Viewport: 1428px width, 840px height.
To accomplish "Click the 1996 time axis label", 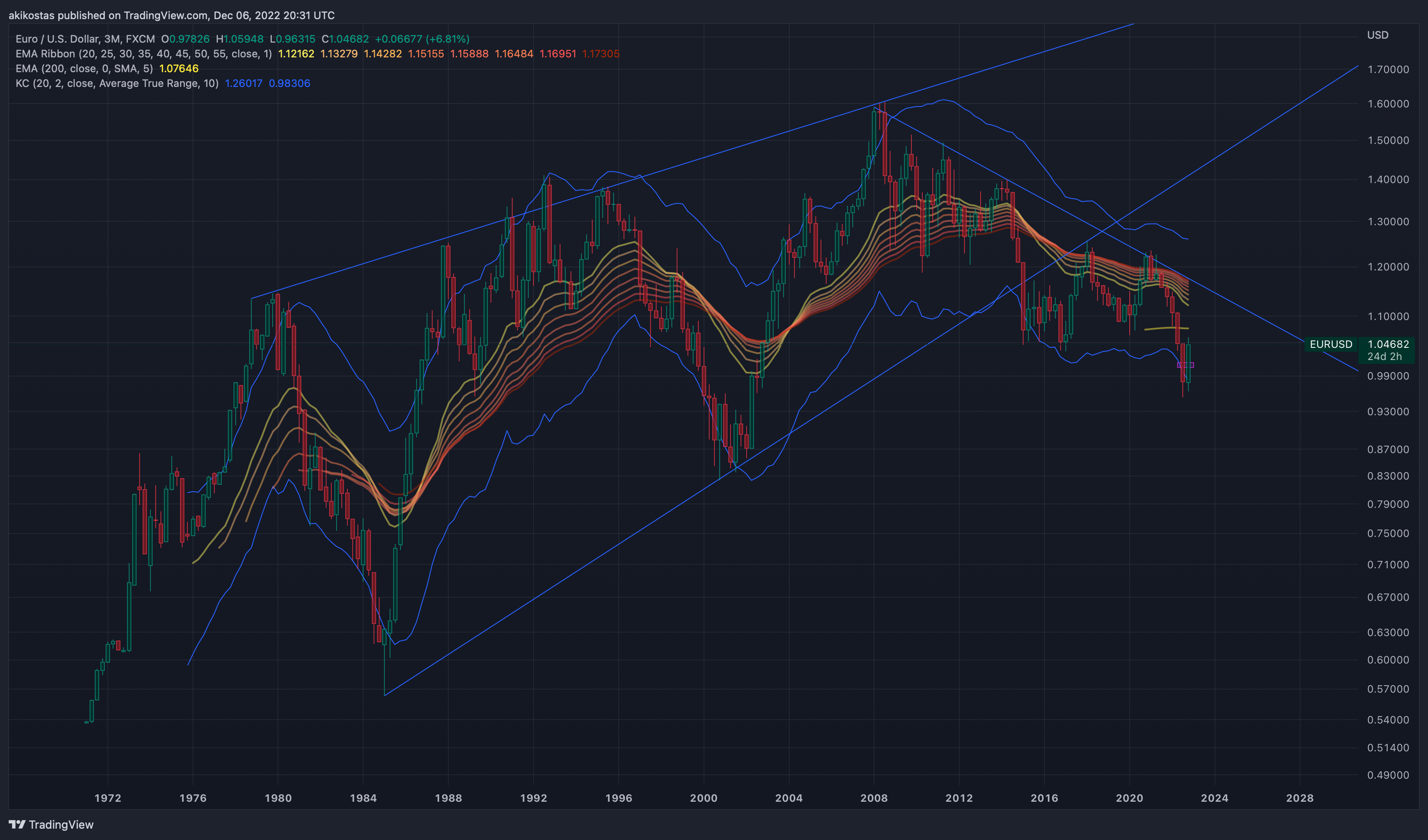I will [x=619, y=798].
